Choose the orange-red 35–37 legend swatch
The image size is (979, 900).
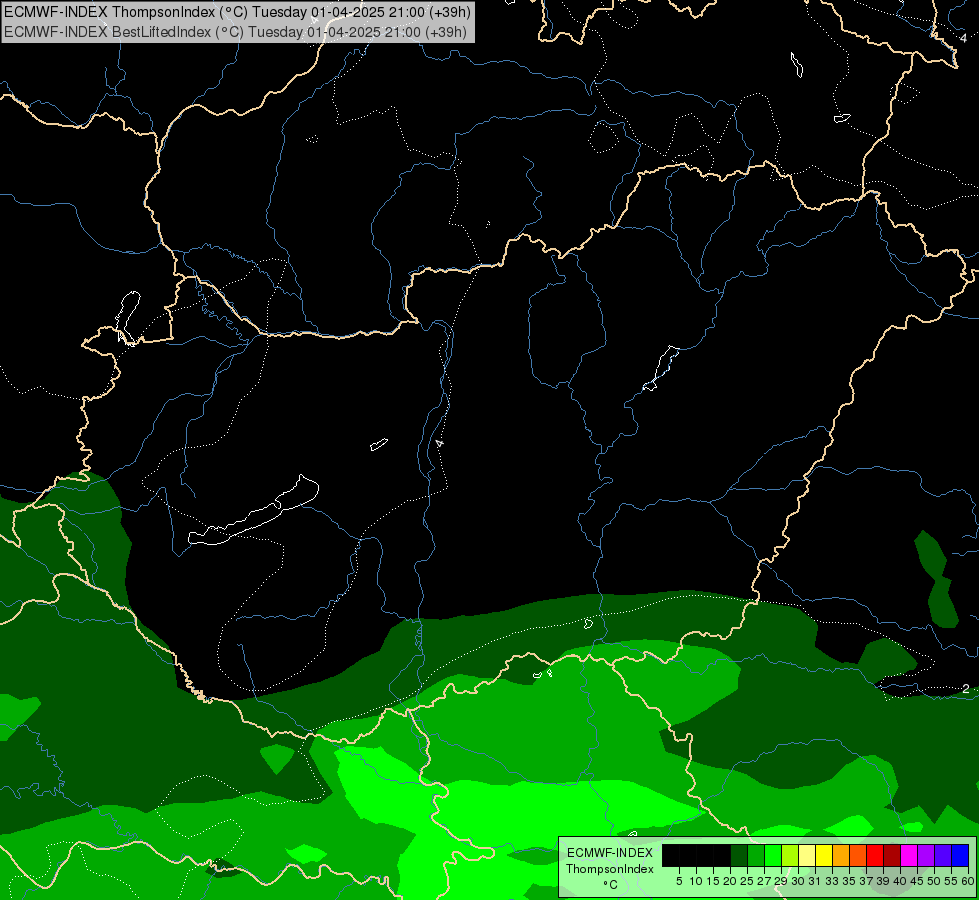858,856
